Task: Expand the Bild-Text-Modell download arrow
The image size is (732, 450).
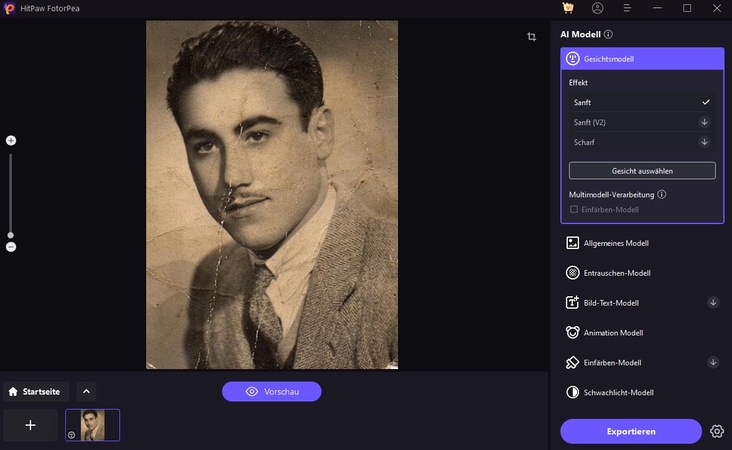Action: pyautogui.click(x=713, y=302)
